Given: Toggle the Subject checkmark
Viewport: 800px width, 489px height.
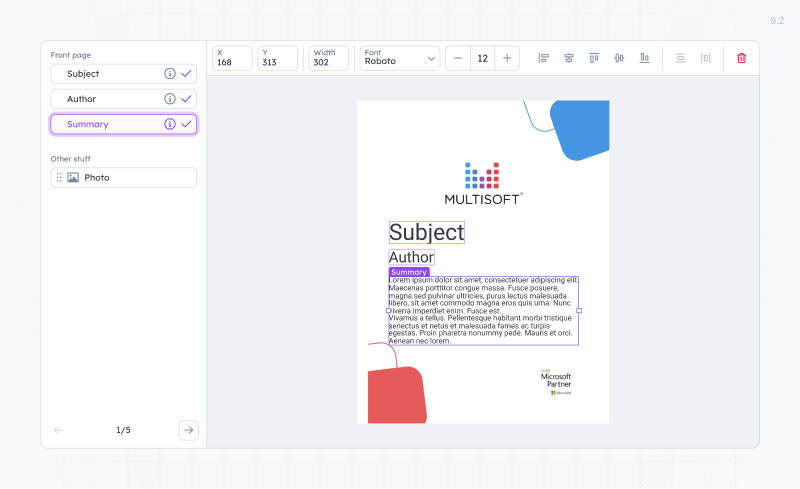Looking at the screenshot, I should [x=186, y=74].
